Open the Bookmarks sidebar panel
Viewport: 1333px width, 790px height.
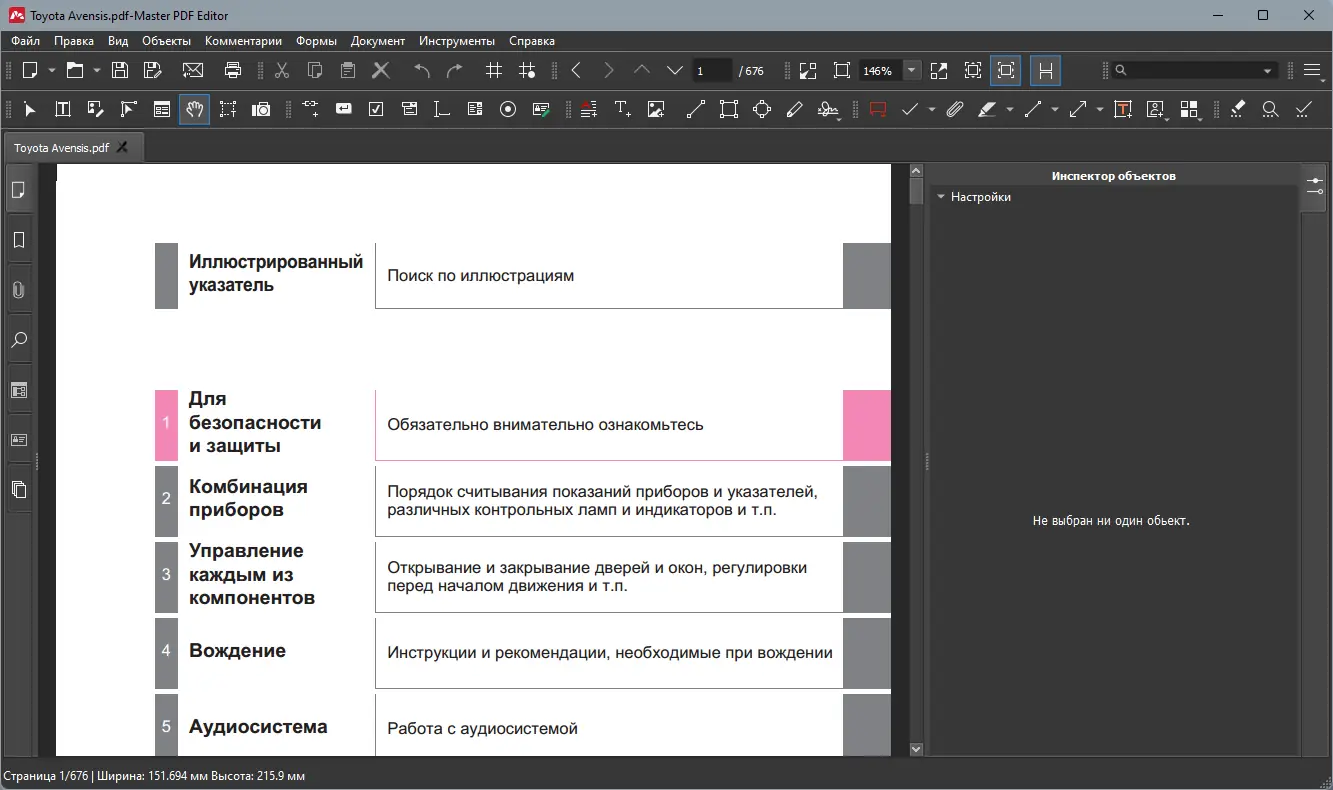tap(18, 239)
